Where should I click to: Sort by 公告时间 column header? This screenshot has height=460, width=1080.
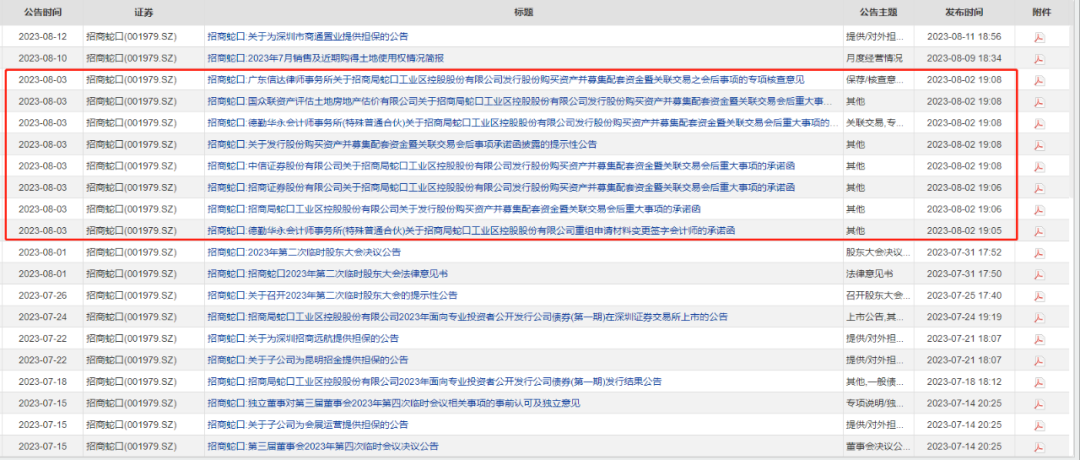click(x=42, y=12)
